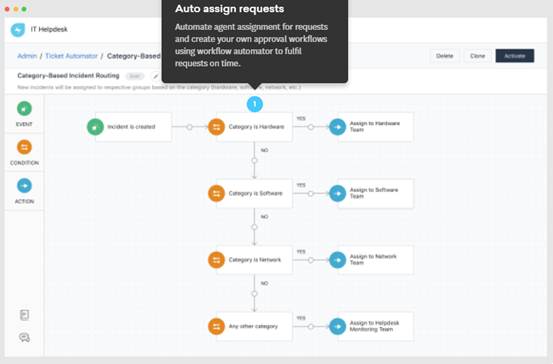This screenshot has width=553, height=364.
Task: Select the orange Condition icon in sidebar
Action: (24, 147)
